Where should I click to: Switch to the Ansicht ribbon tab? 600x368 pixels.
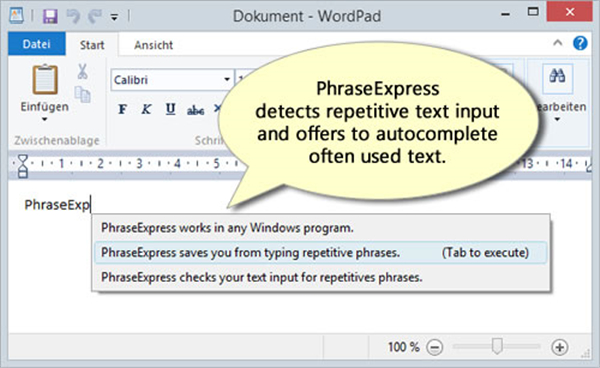tap(153, 45)
